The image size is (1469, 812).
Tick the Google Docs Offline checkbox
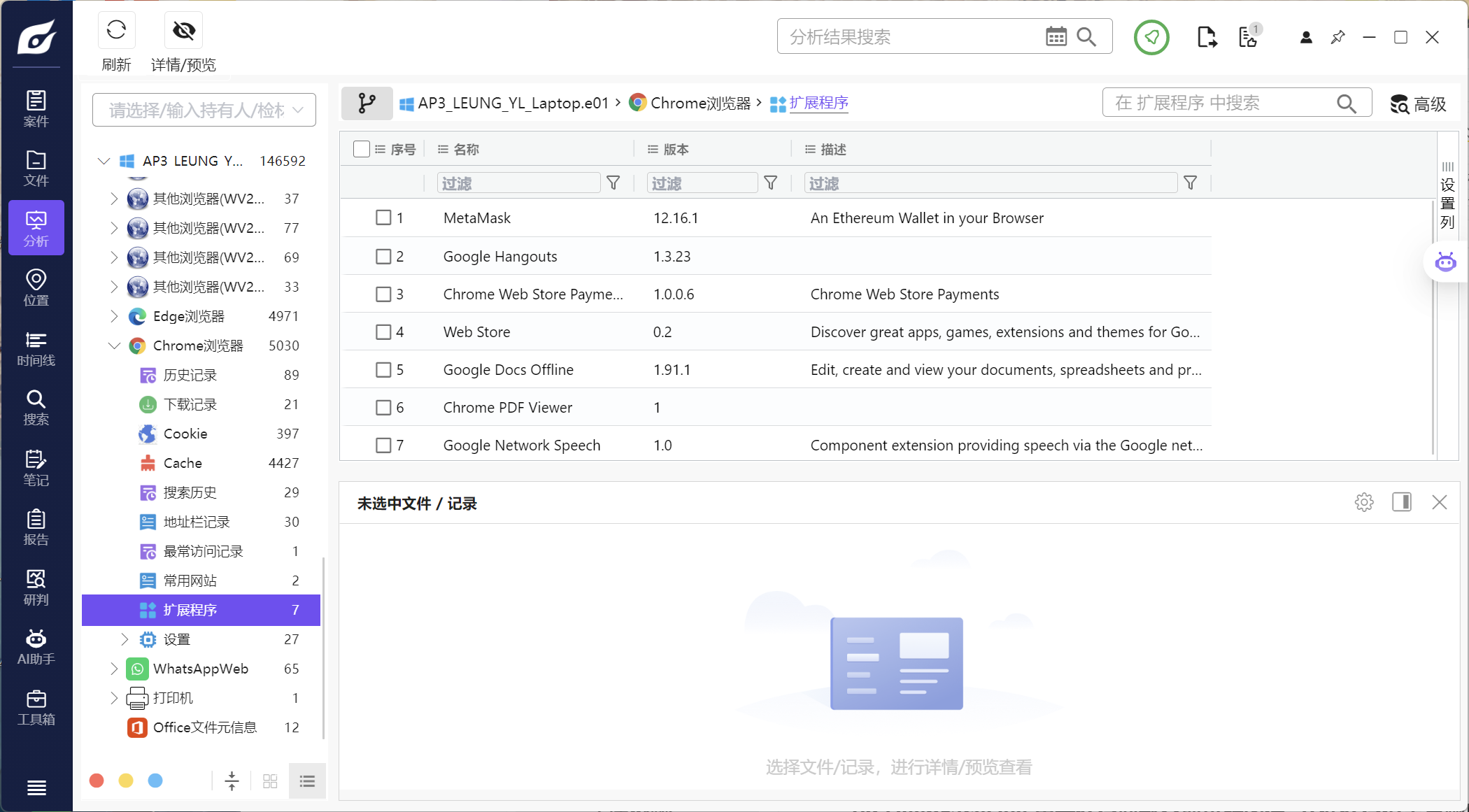click(x=383, y=369)
